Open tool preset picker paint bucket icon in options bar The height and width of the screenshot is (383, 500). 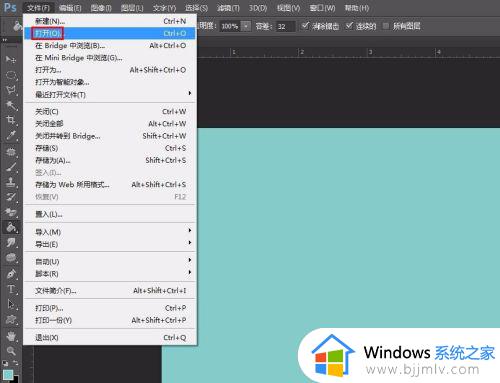(17, 26)
